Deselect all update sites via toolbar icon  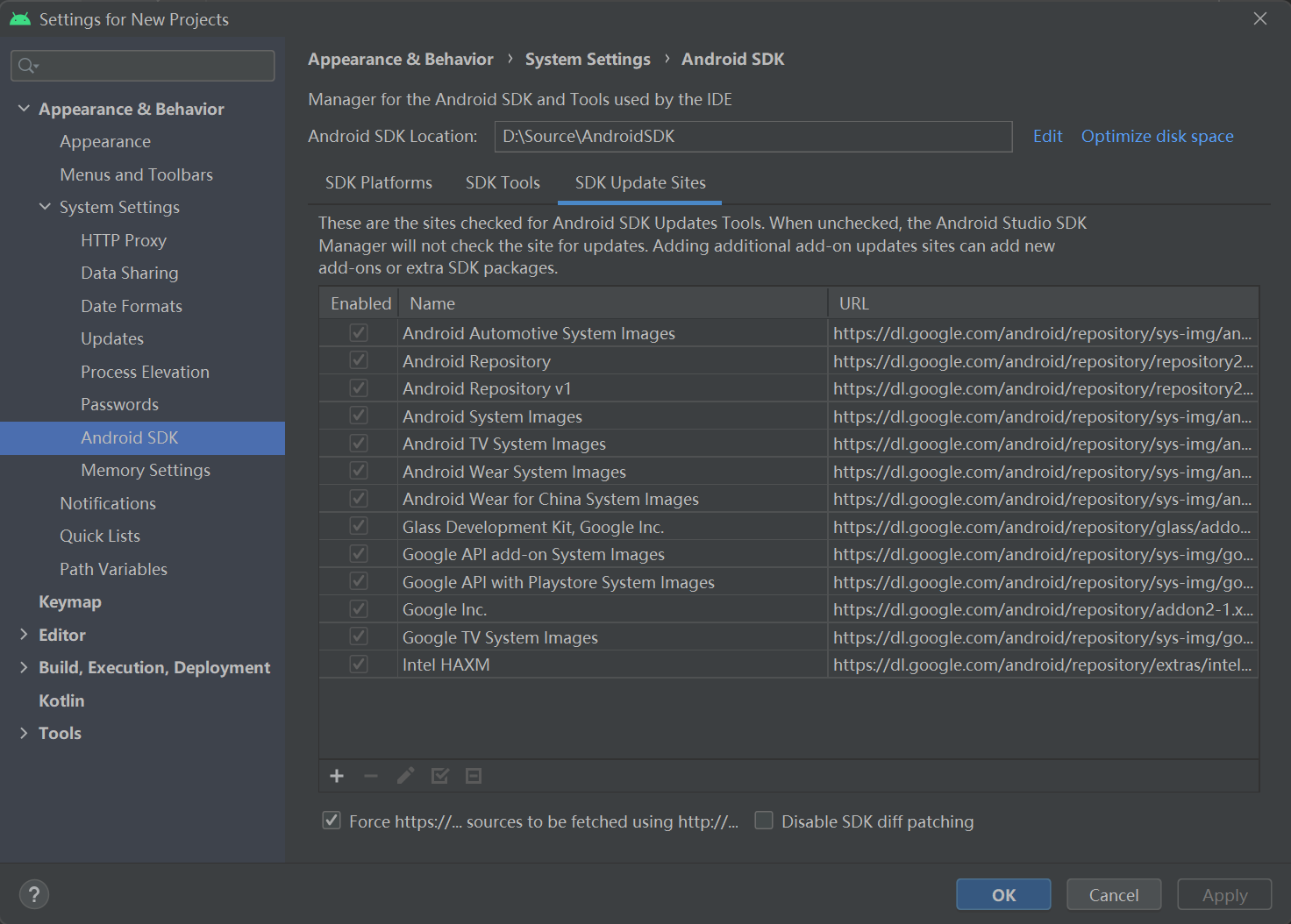[473, 776]
